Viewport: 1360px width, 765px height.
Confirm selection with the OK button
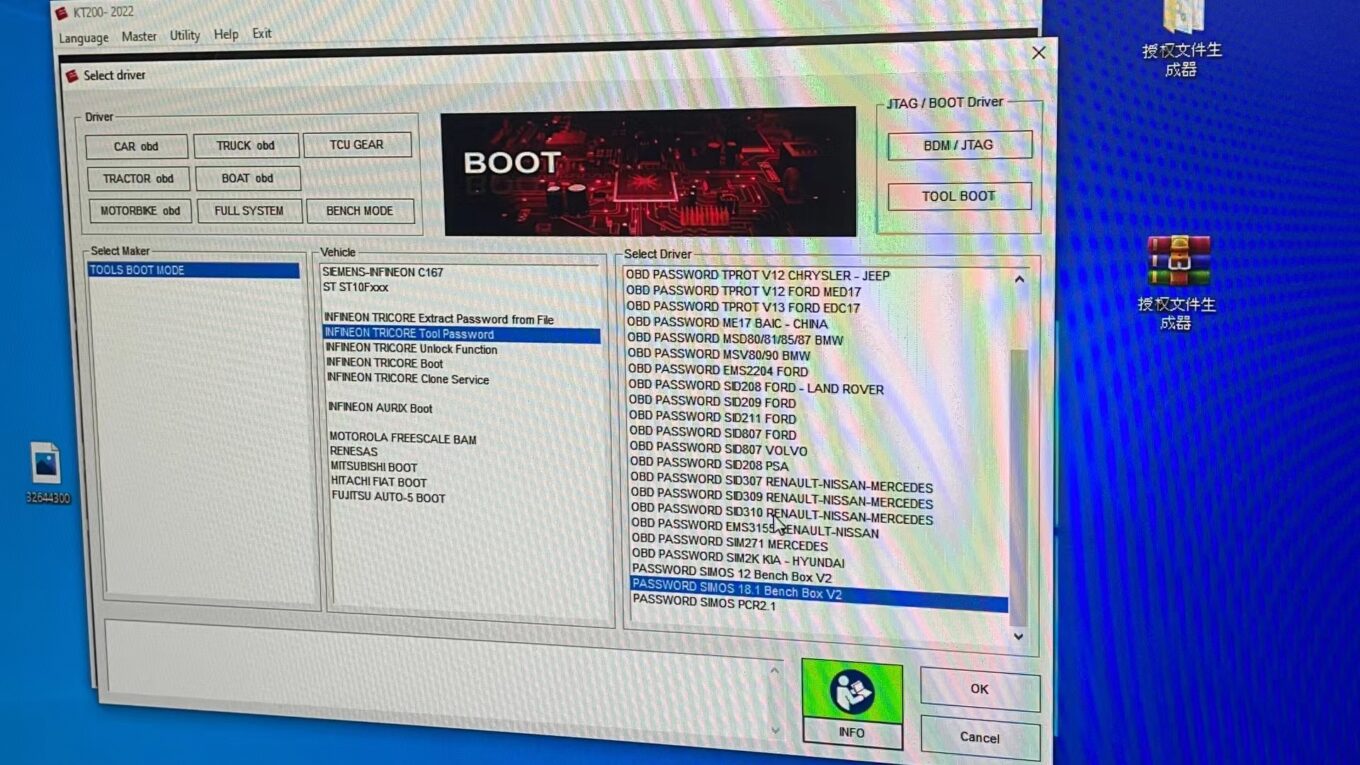pyautogui.click(x=978, y=688)
